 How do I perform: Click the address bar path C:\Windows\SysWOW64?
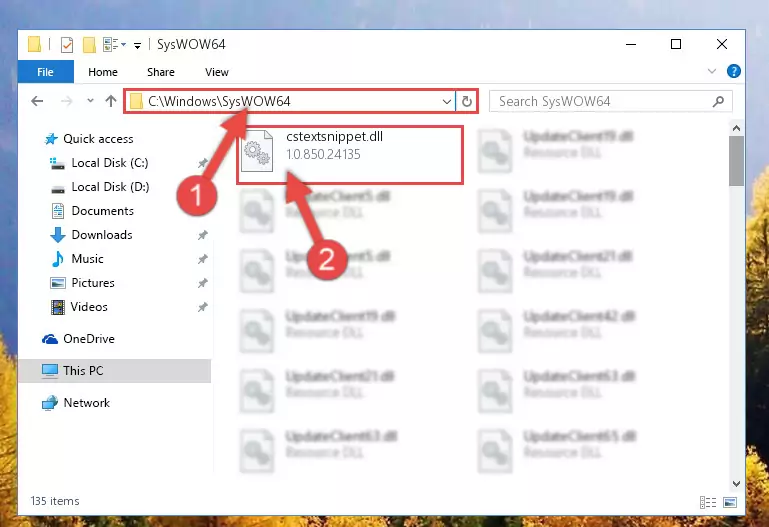point(219,101)
